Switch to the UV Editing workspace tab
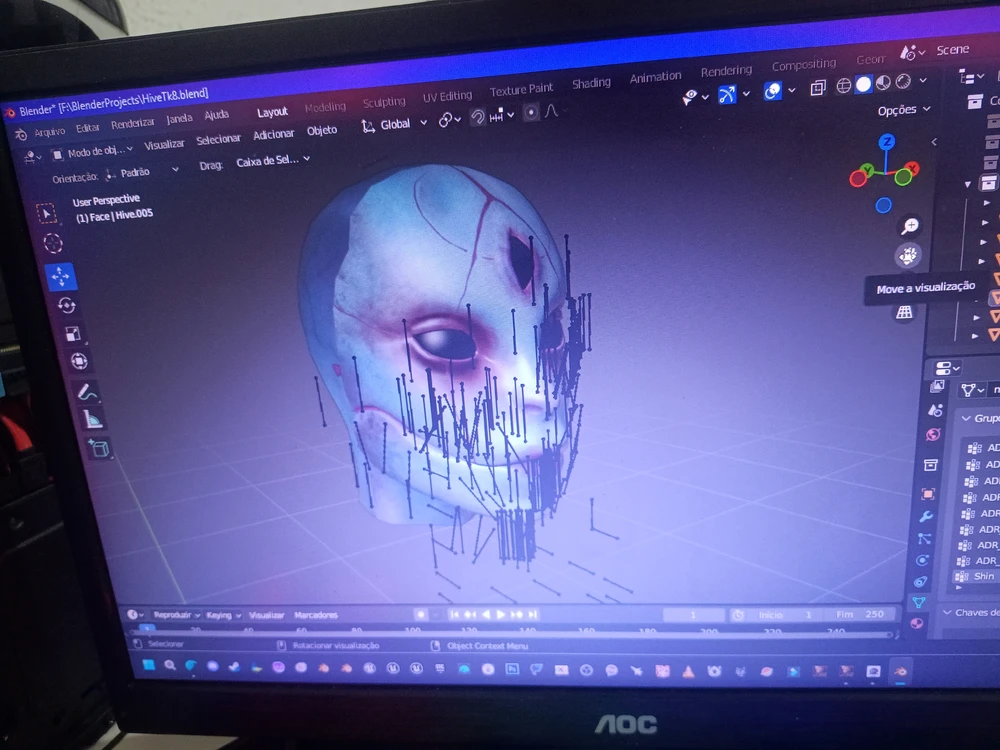1000x750 pixels. pyautogui.click(x=447, y=96)
